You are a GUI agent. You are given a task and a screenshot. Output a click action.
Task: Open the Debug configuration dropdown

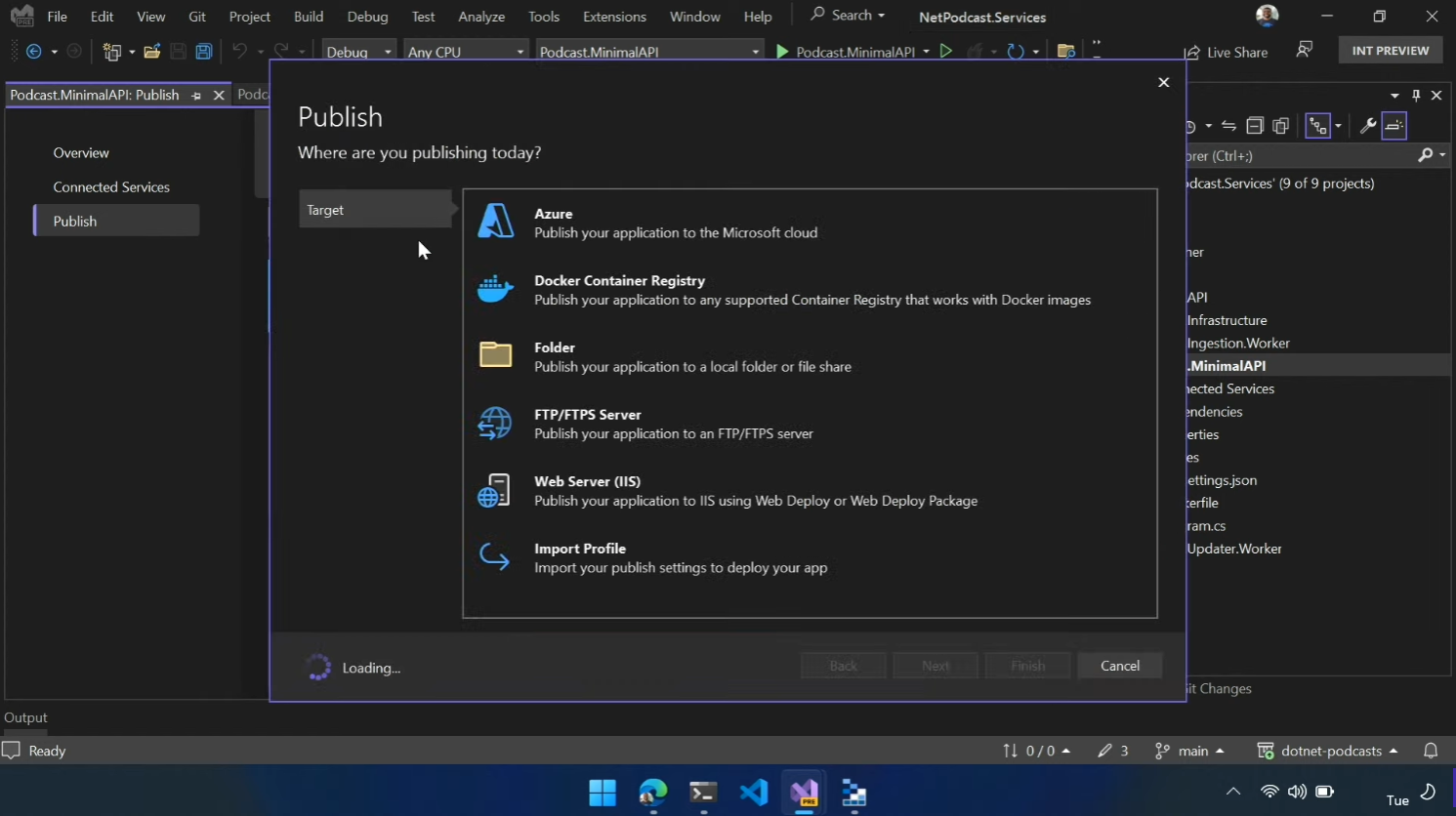(358, 52)
